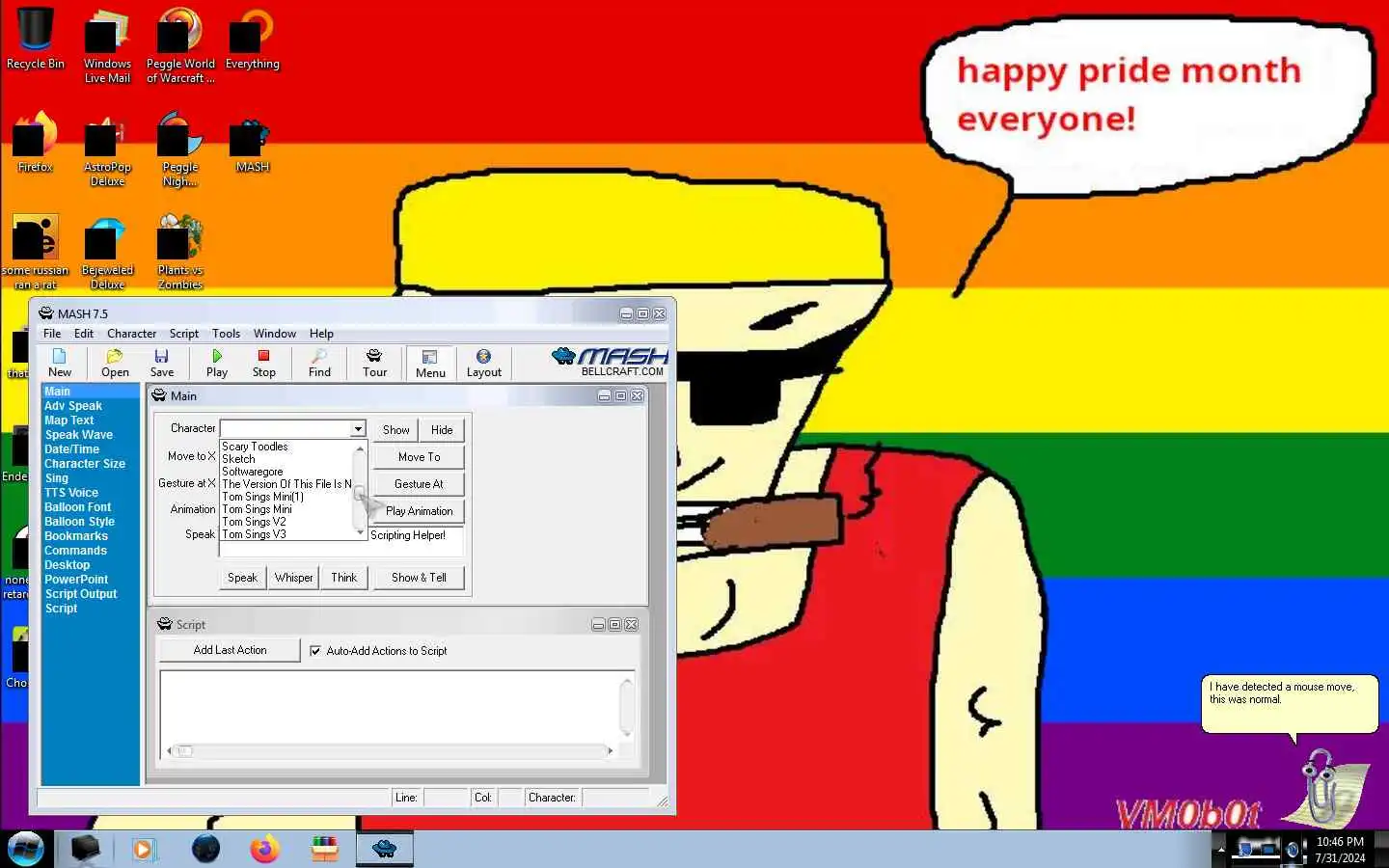Open the Tools menu

coord(226,334)
